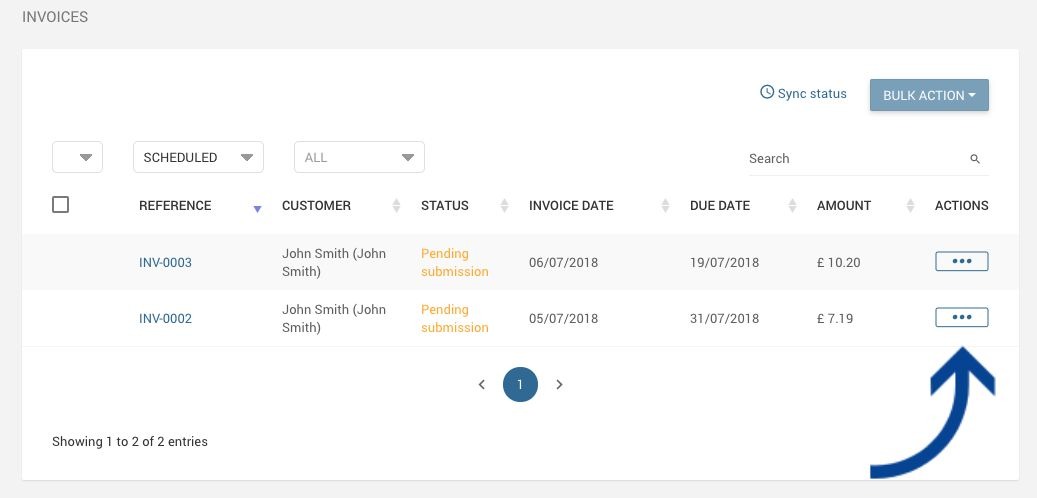Open actions menu for INV-0003
Viewport: 1037px width, 498px height.
[962, 261]
